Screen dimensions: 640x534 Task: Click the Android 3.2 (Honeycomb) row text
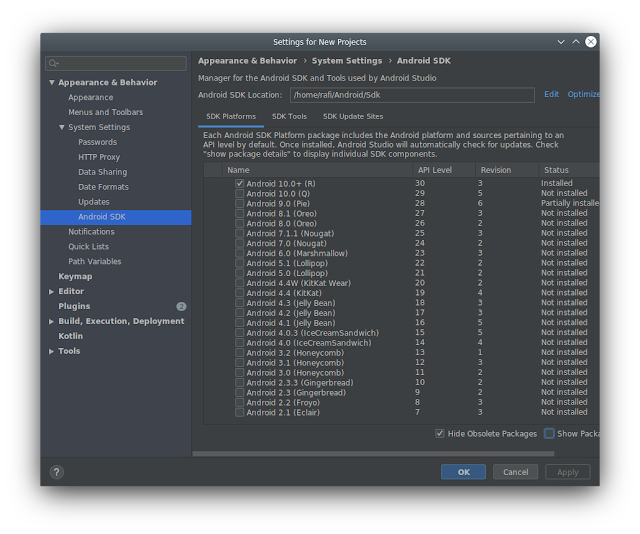(295, 353)
